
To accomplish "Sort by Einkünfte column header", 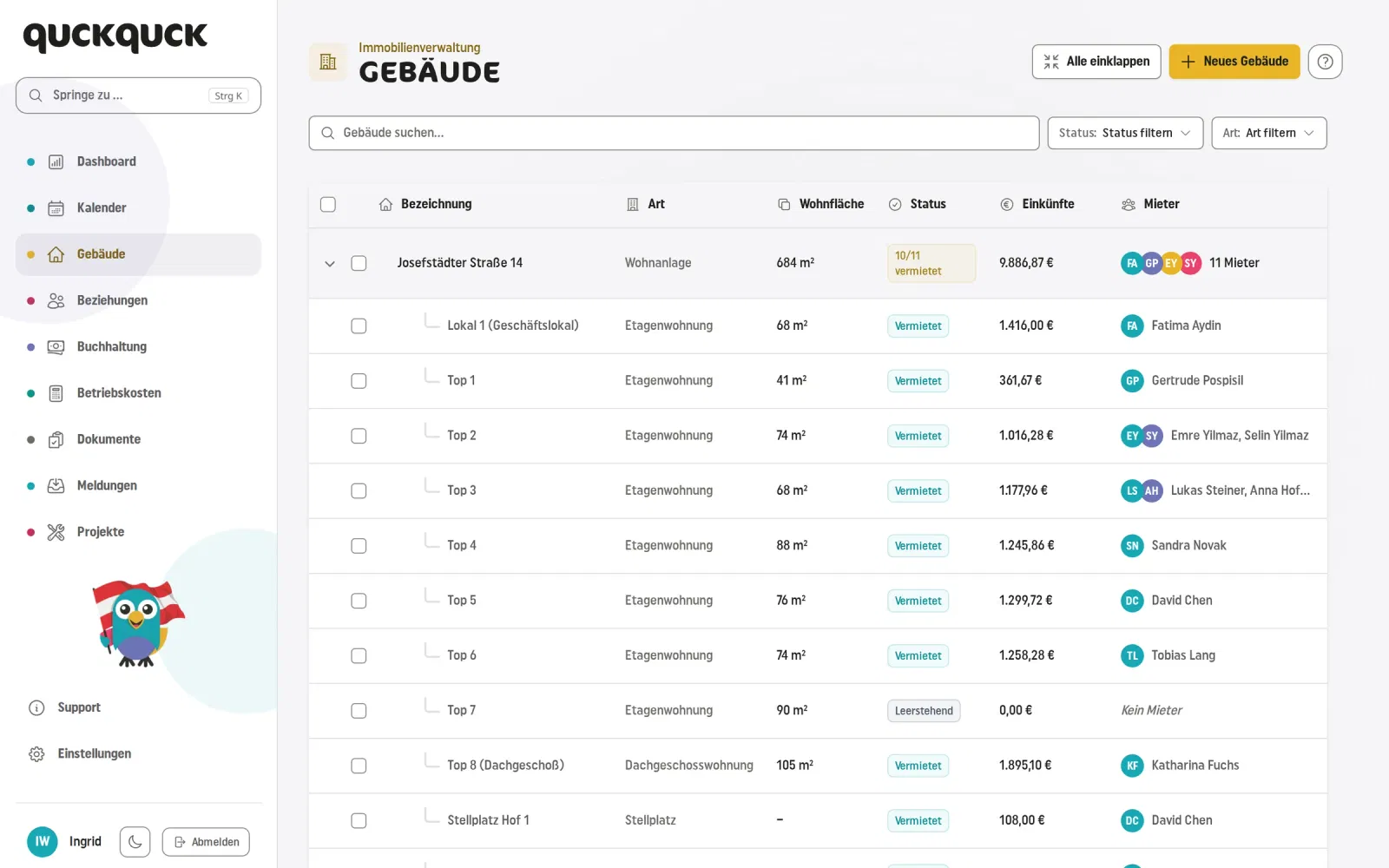I will (1037, 205).
